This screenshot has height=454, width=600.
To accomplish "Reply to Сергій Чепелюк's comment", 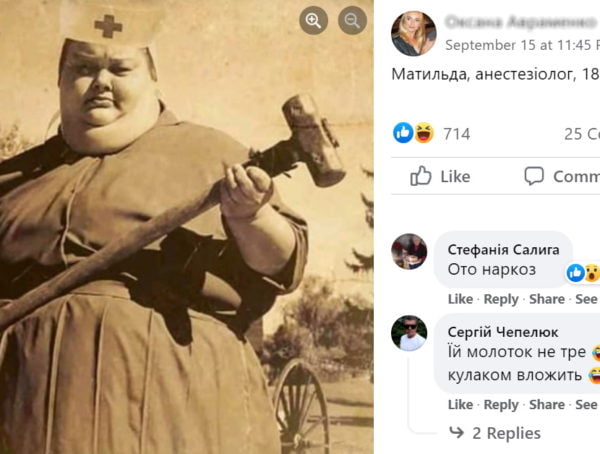I will (501, 405).
